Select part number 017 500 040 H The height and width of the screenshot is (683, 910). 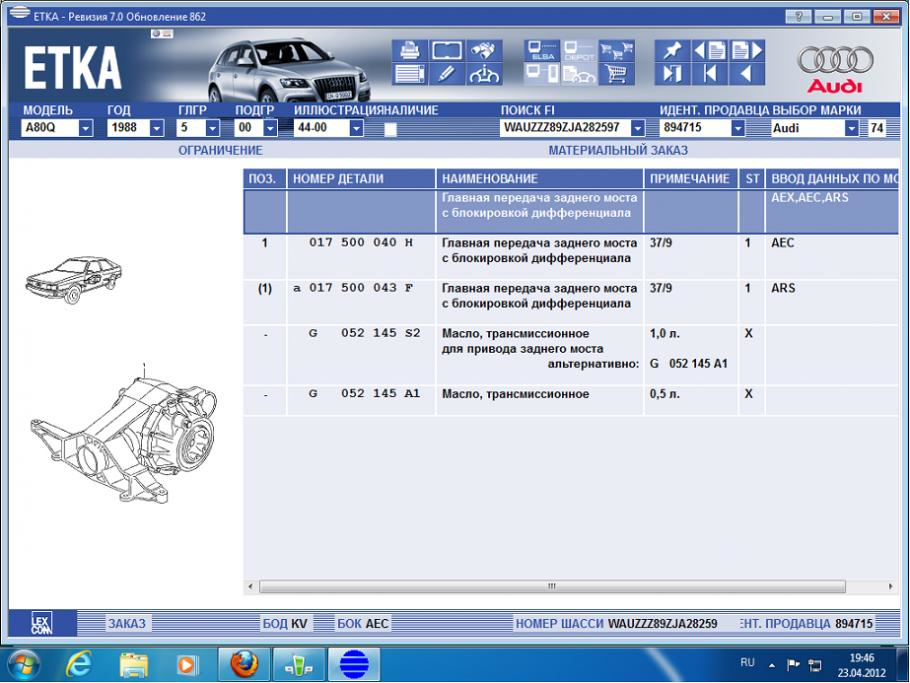click(361, 243)
